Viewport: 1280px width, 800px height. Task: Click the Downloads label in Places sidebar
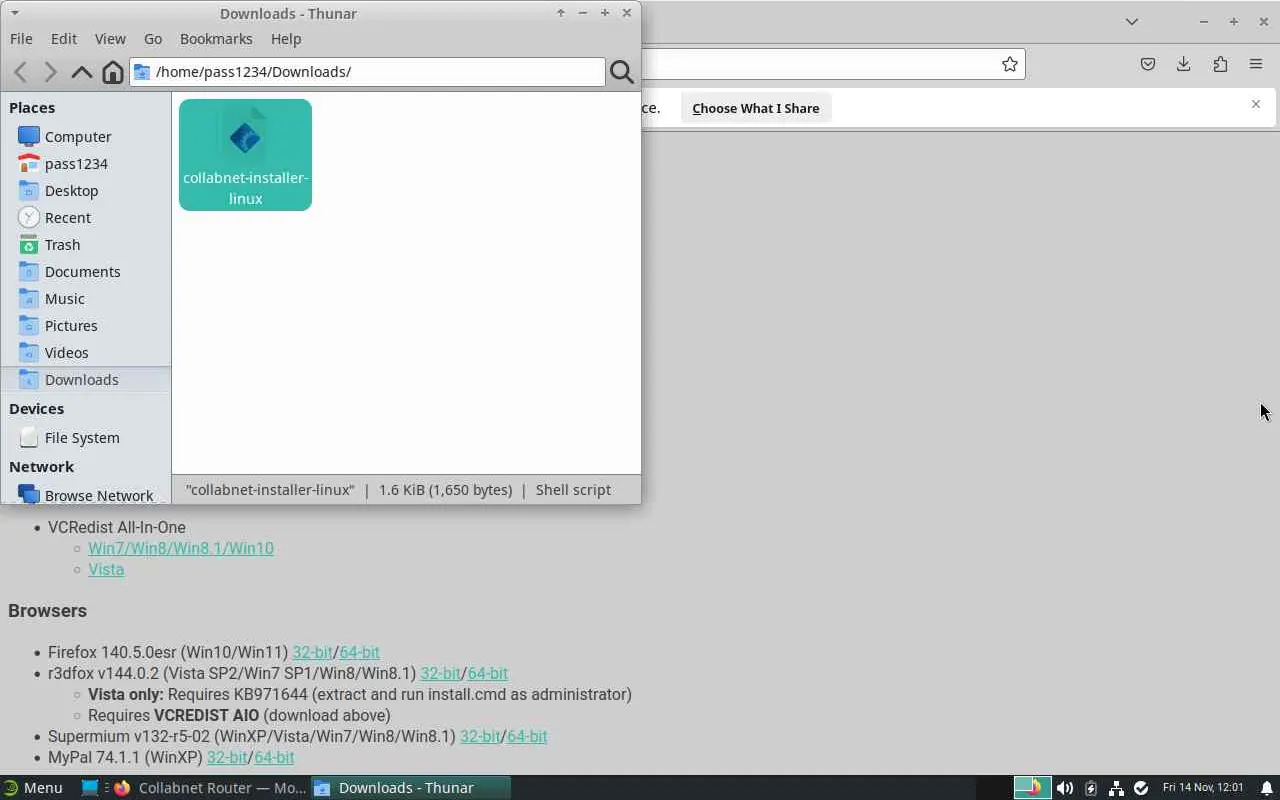[82, 380]
